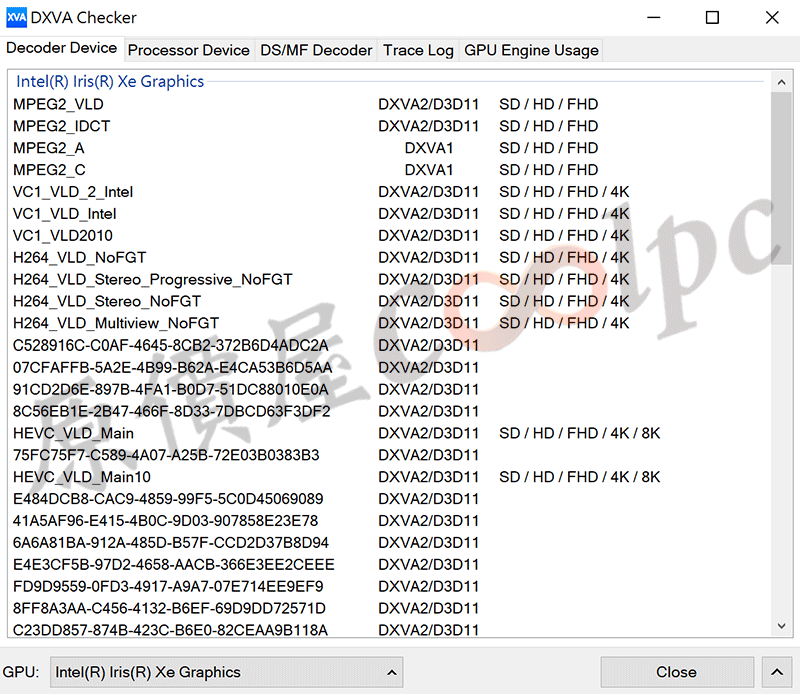The image size is (800, 694).
Task: Select the 91CD2D6E-897B-4FA1-B0D7-51DC88010E0A row
Action: tap(389, 389)
